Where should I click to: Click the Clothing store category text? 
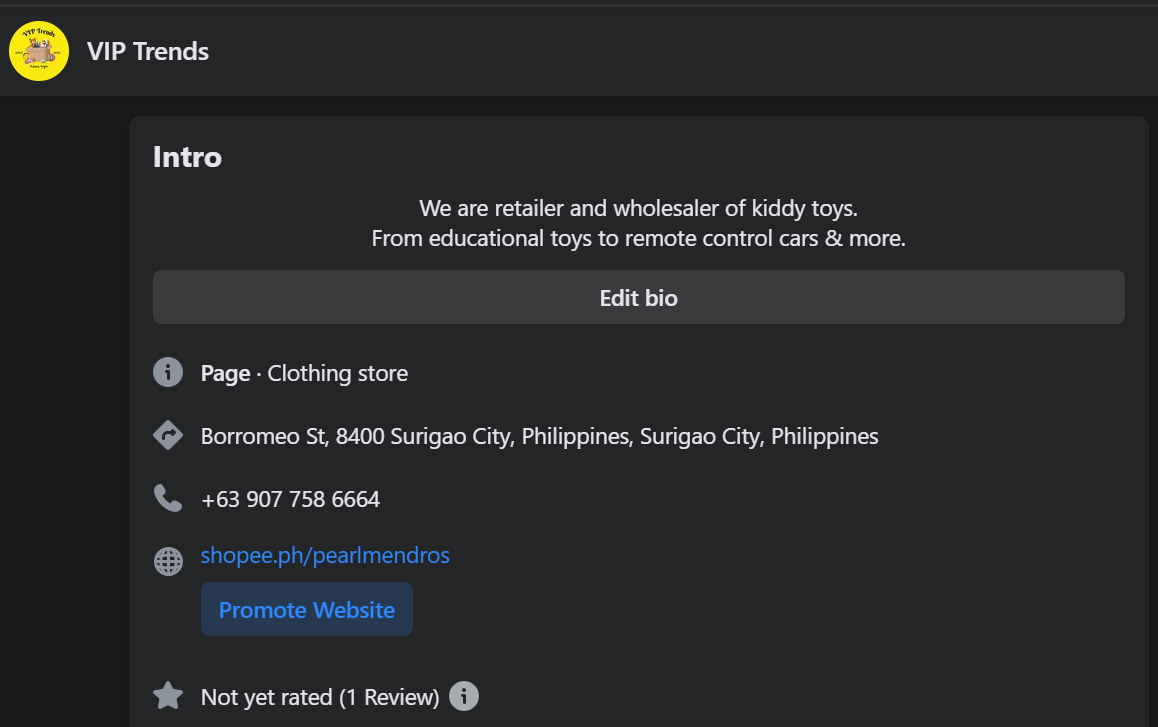[x=338, y=373]
